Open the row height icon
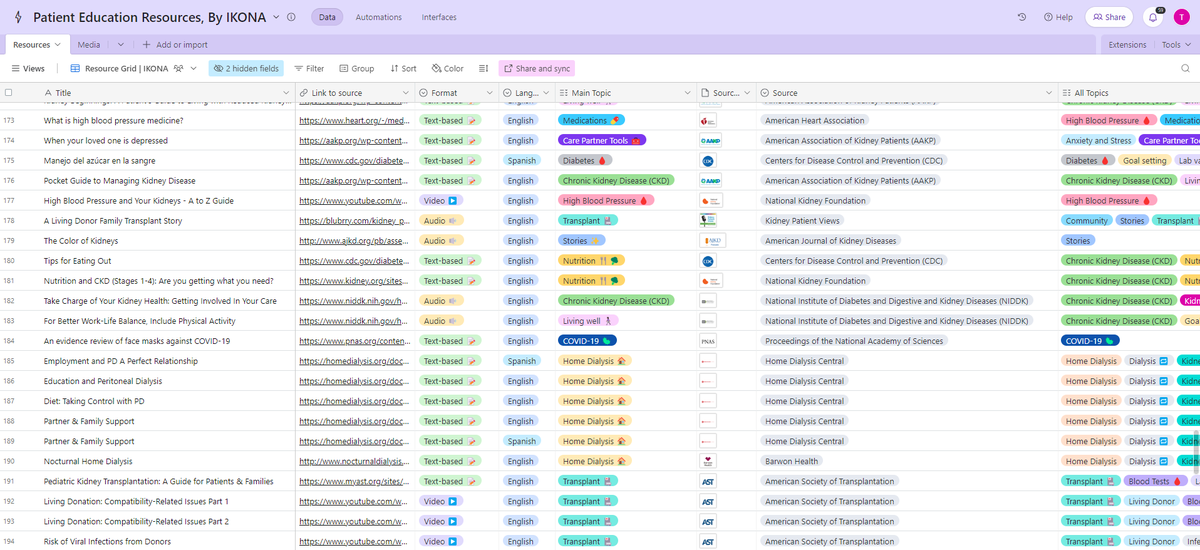 coord(483,68)
